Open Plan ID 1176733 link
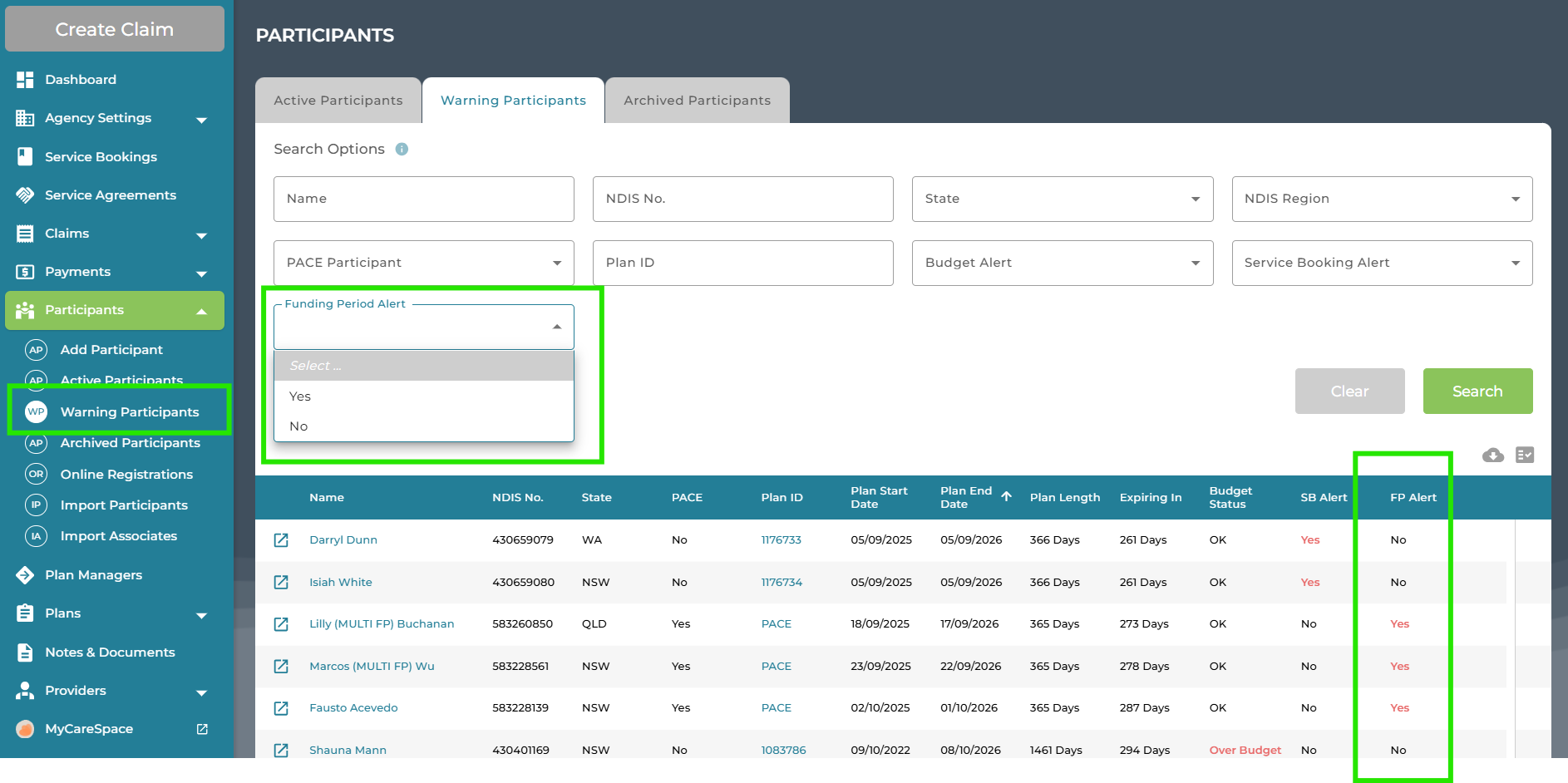This screenshot has height=783, width=1568. pos(781,540)
